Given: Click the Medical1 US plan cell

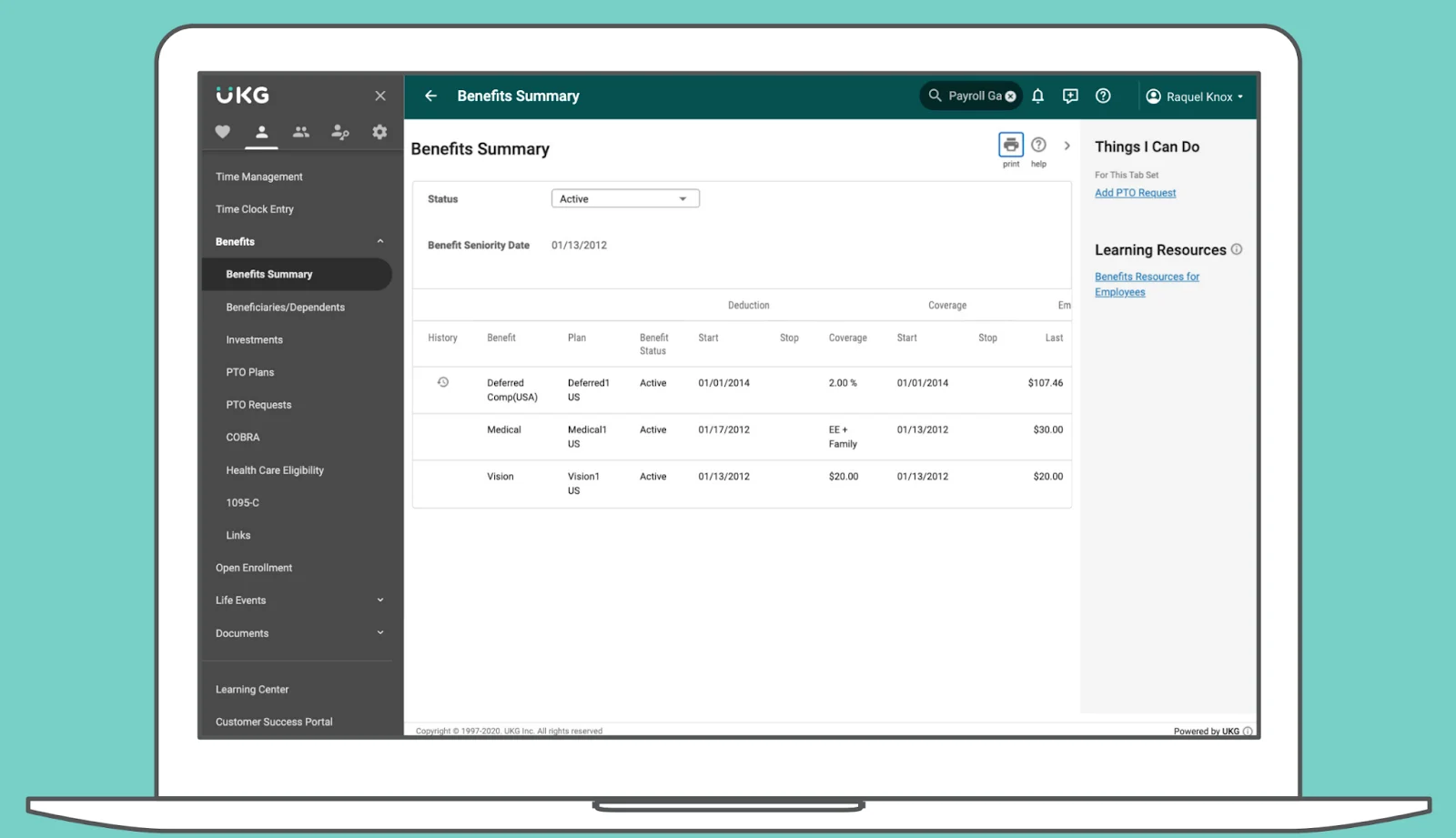Looking at the screenshot, I should click(587, 437).
